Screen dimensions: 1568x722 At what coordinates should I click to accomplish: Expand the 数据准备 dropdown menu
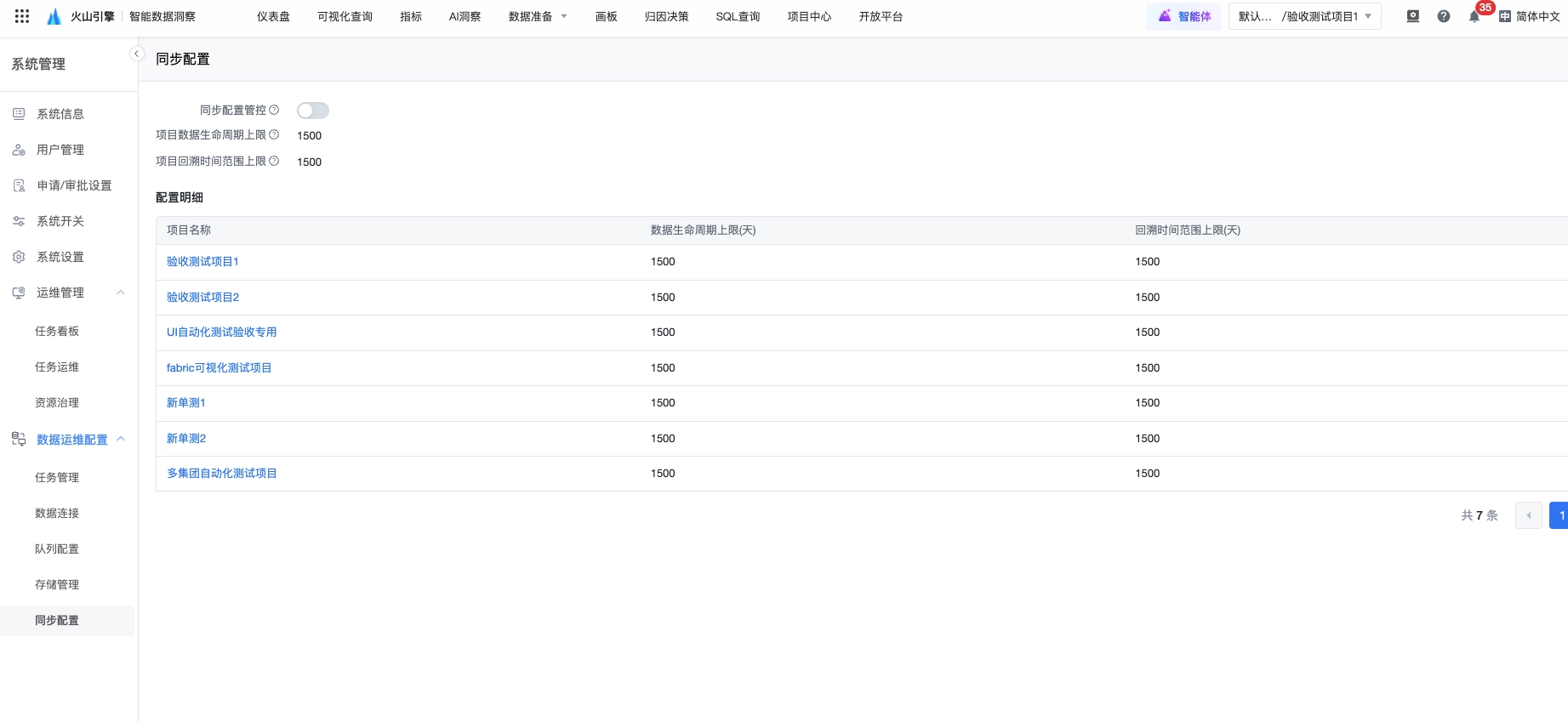pos(537,16)
